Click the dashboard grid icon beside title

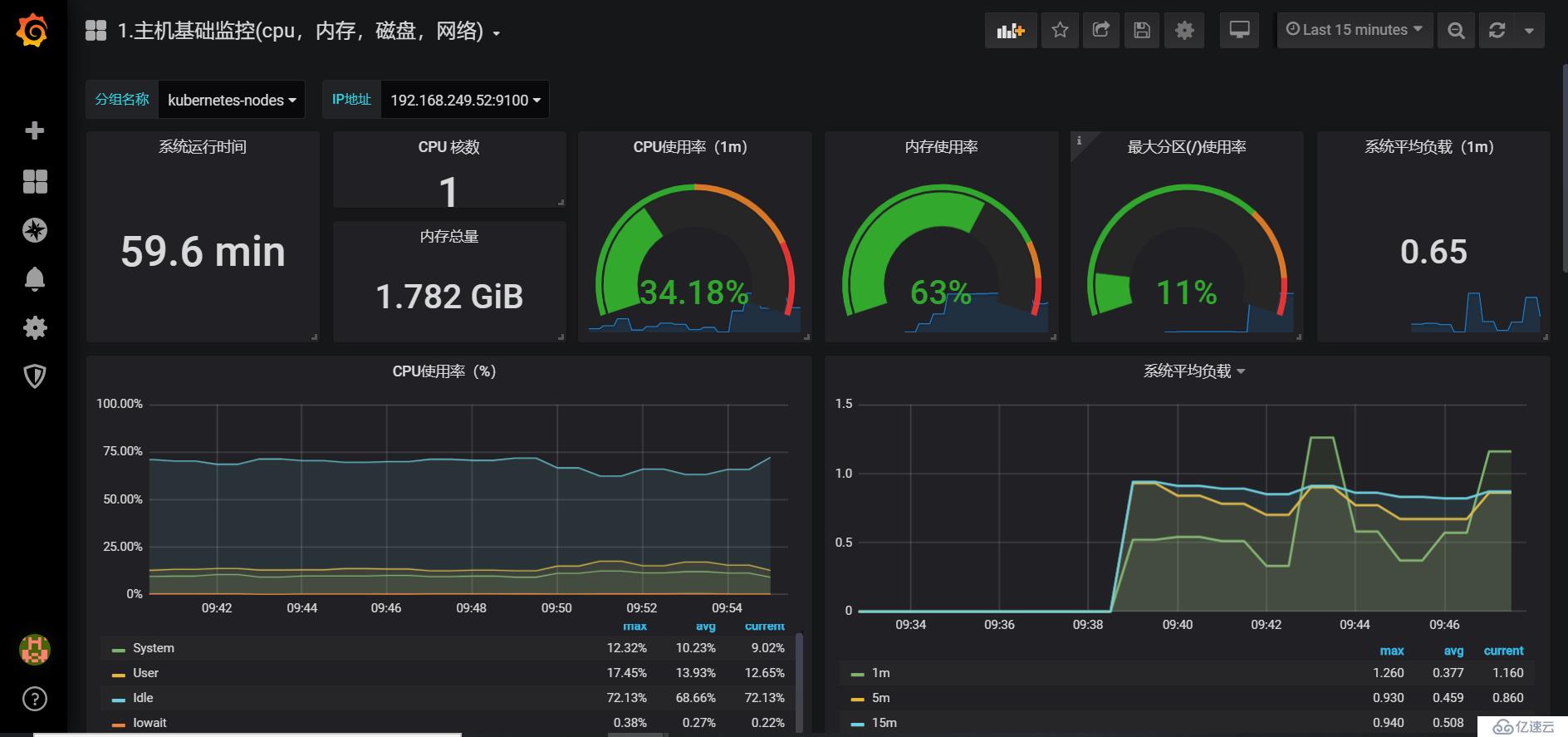[96, 32]
